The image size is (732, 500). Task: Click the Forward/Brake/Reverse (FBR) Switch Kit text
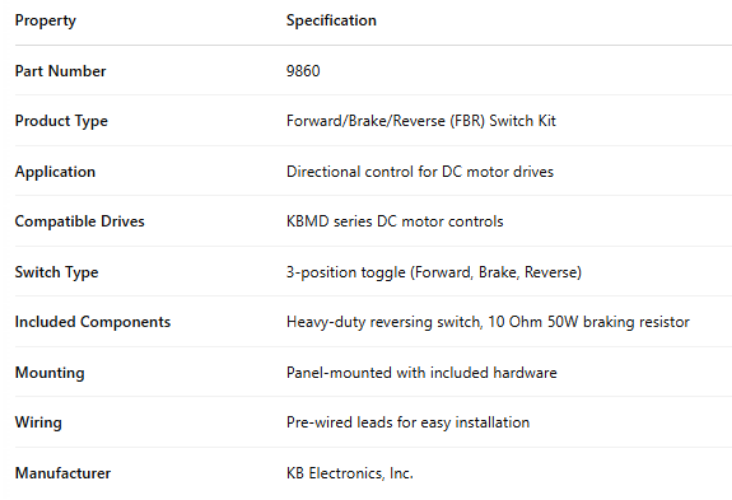tap(421, 121)
